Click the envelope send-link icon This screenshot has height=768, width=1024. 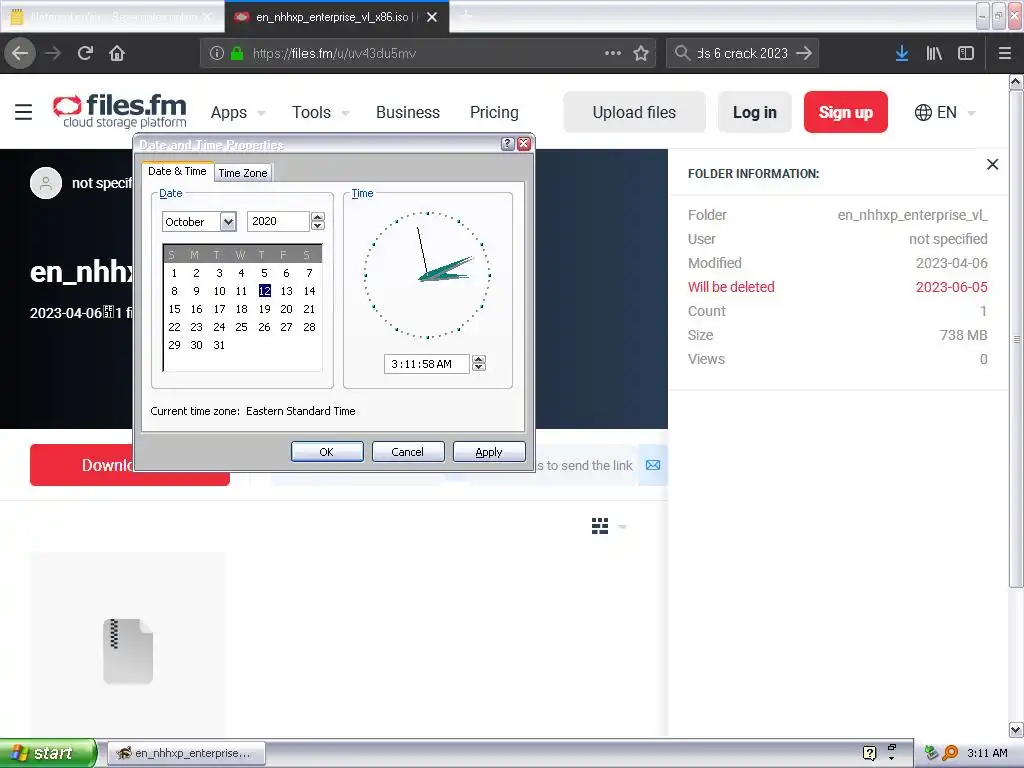pyautogui.click(x=652, y=465)
